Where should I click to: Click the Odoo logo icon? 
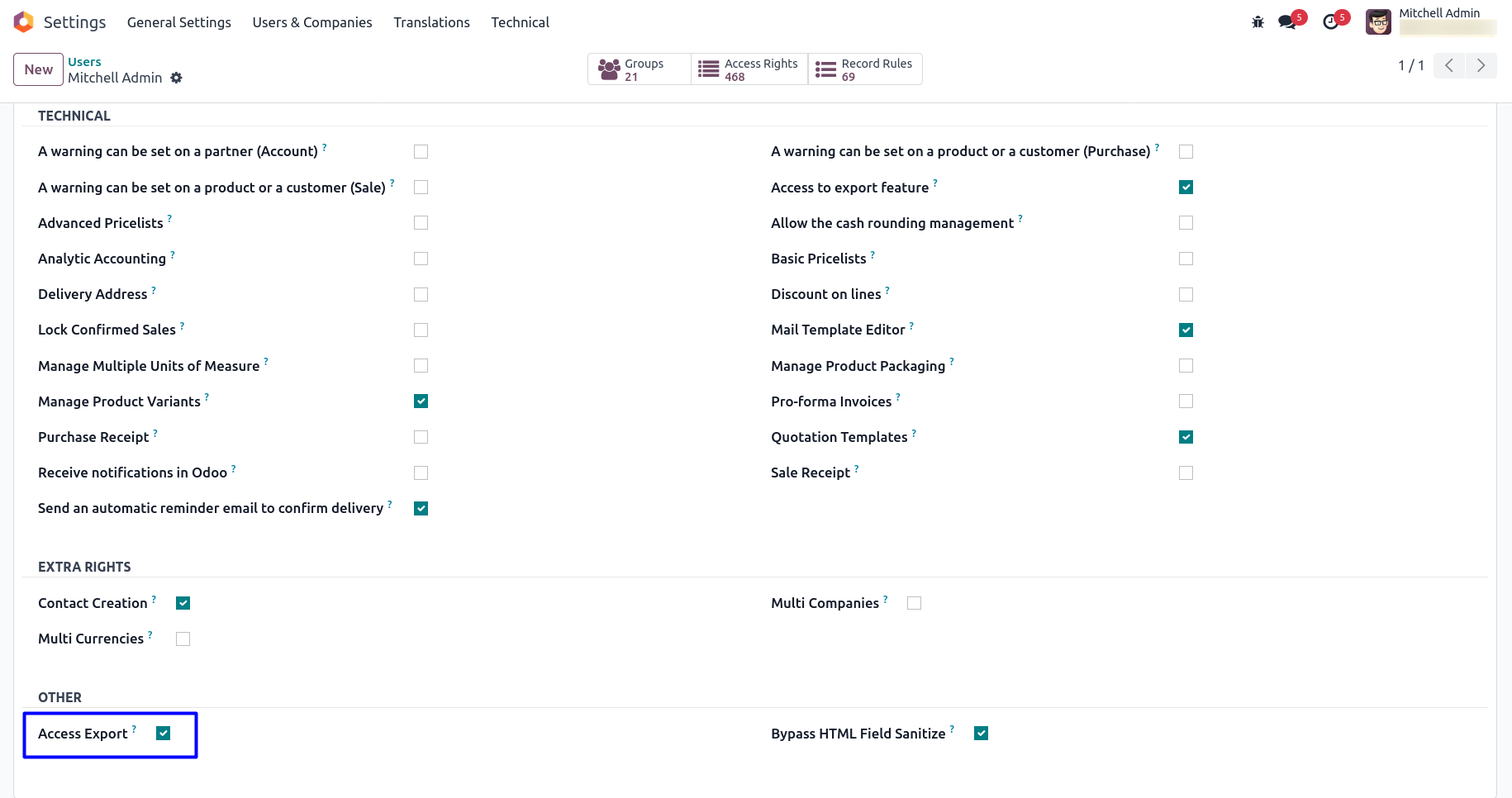pyautogui.click(x=23, y=22)
